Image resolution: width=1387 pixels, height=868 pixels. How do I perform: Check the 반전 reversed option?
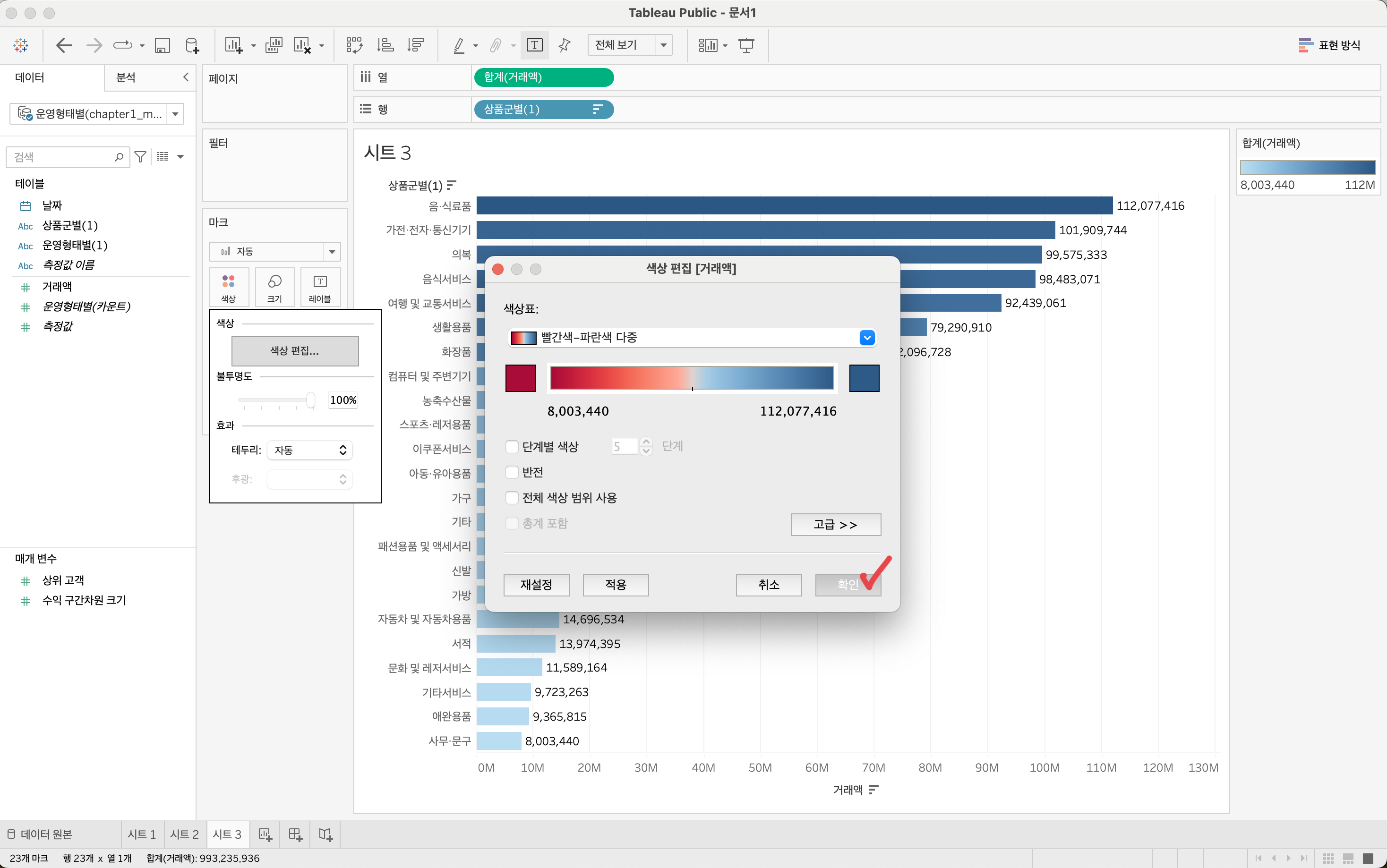pos(512,472)
